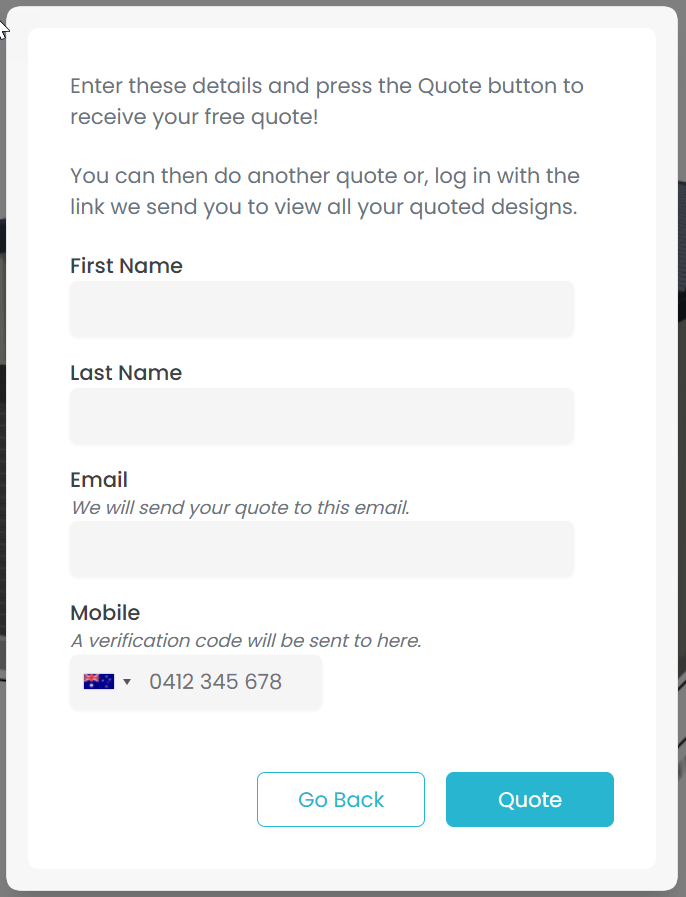Click the mobile number field showing 0412 345 678
This screenshot has width=686, height=897.
pyautogui.click(x=230, y=682)
